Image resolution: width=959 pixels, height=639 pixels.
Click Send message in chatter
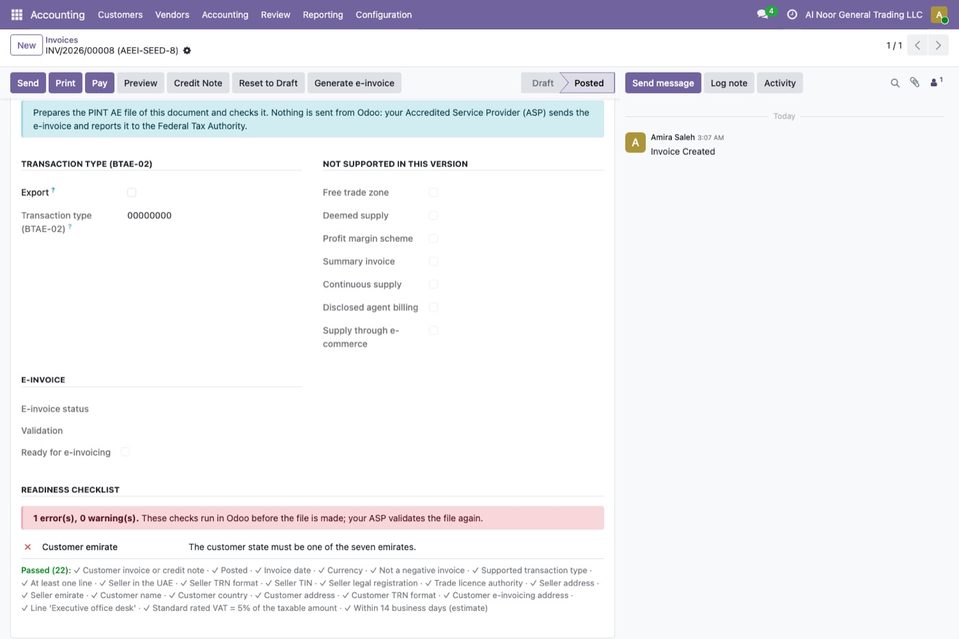point(663,83)
